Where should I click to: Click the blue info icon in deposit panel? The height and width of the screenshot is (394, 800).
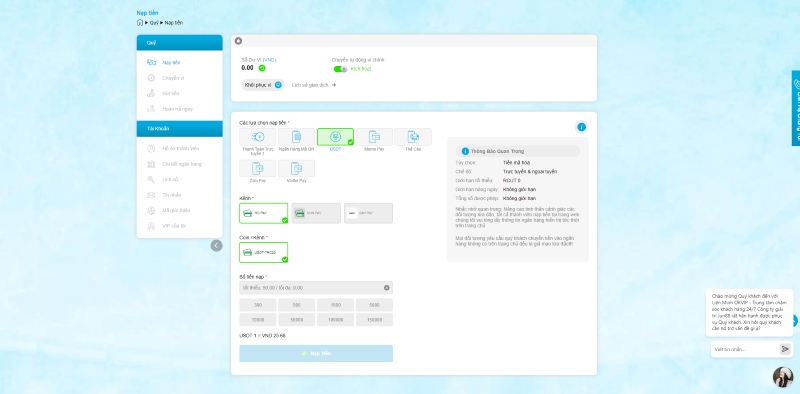(581, 127)
